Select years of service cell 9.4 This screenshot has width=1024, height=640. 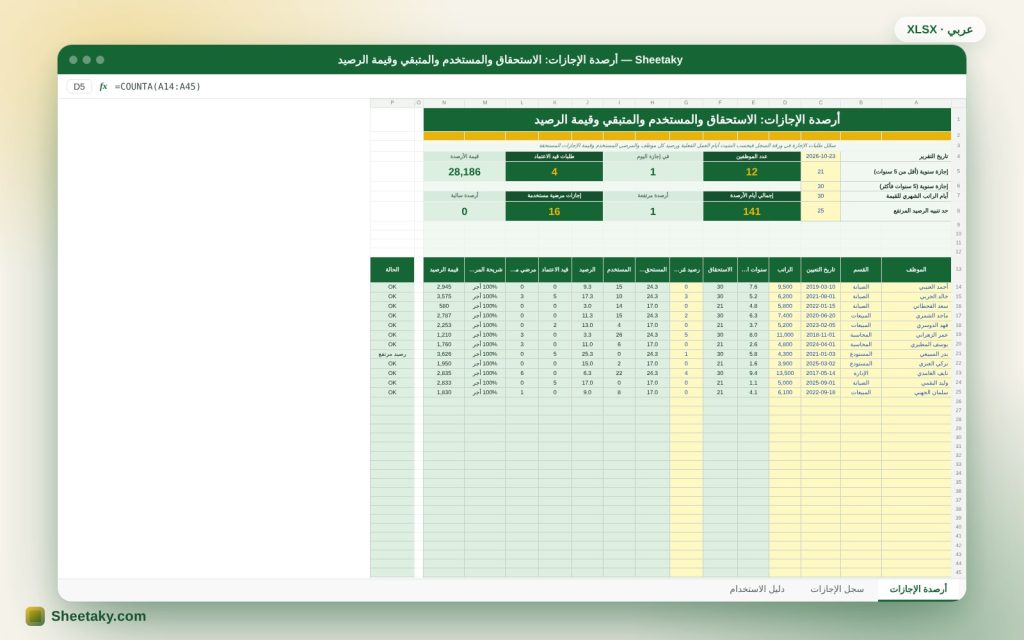(x=753, y=374)
